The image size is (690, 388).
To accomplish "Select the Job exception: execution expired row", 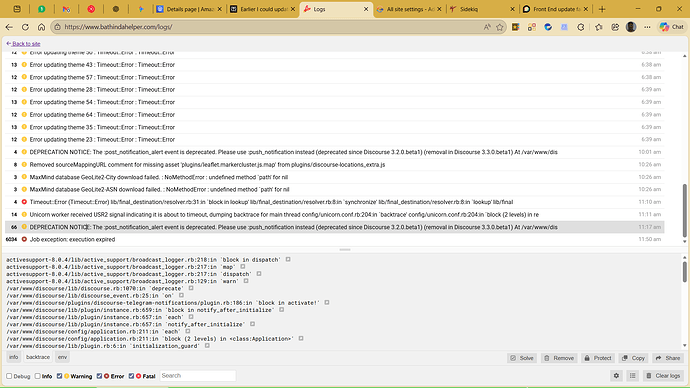I will [334, 239].
